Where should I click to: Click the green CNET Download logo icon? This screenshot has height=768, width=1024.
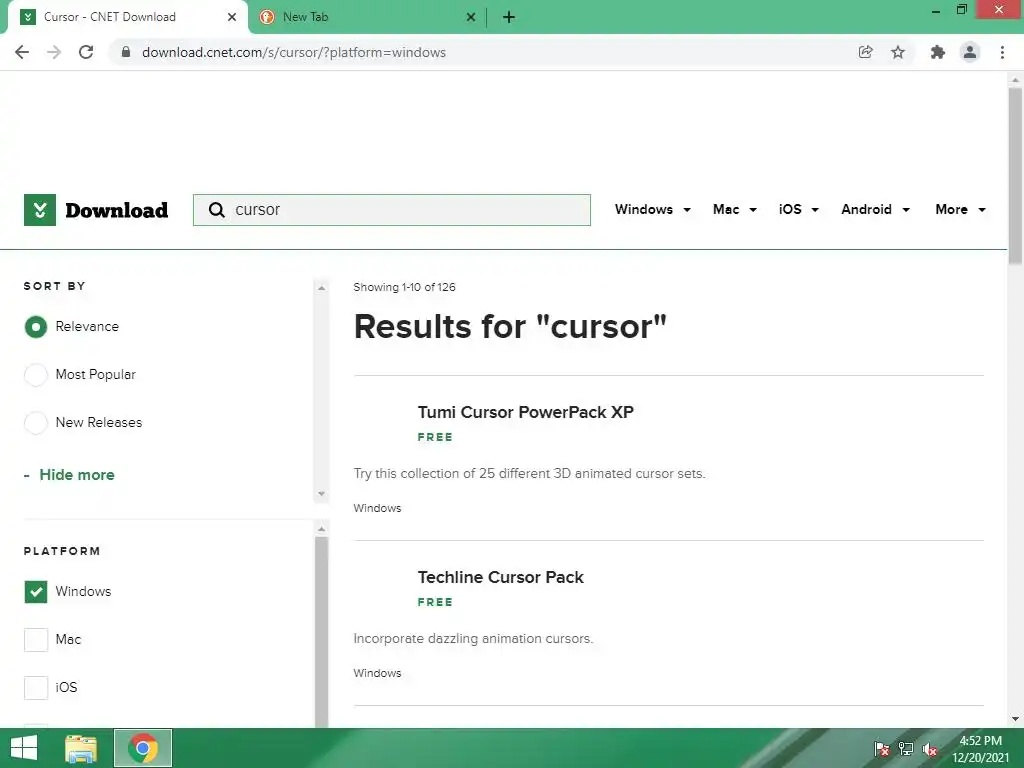pyautogui.click(x=40, y=210)
